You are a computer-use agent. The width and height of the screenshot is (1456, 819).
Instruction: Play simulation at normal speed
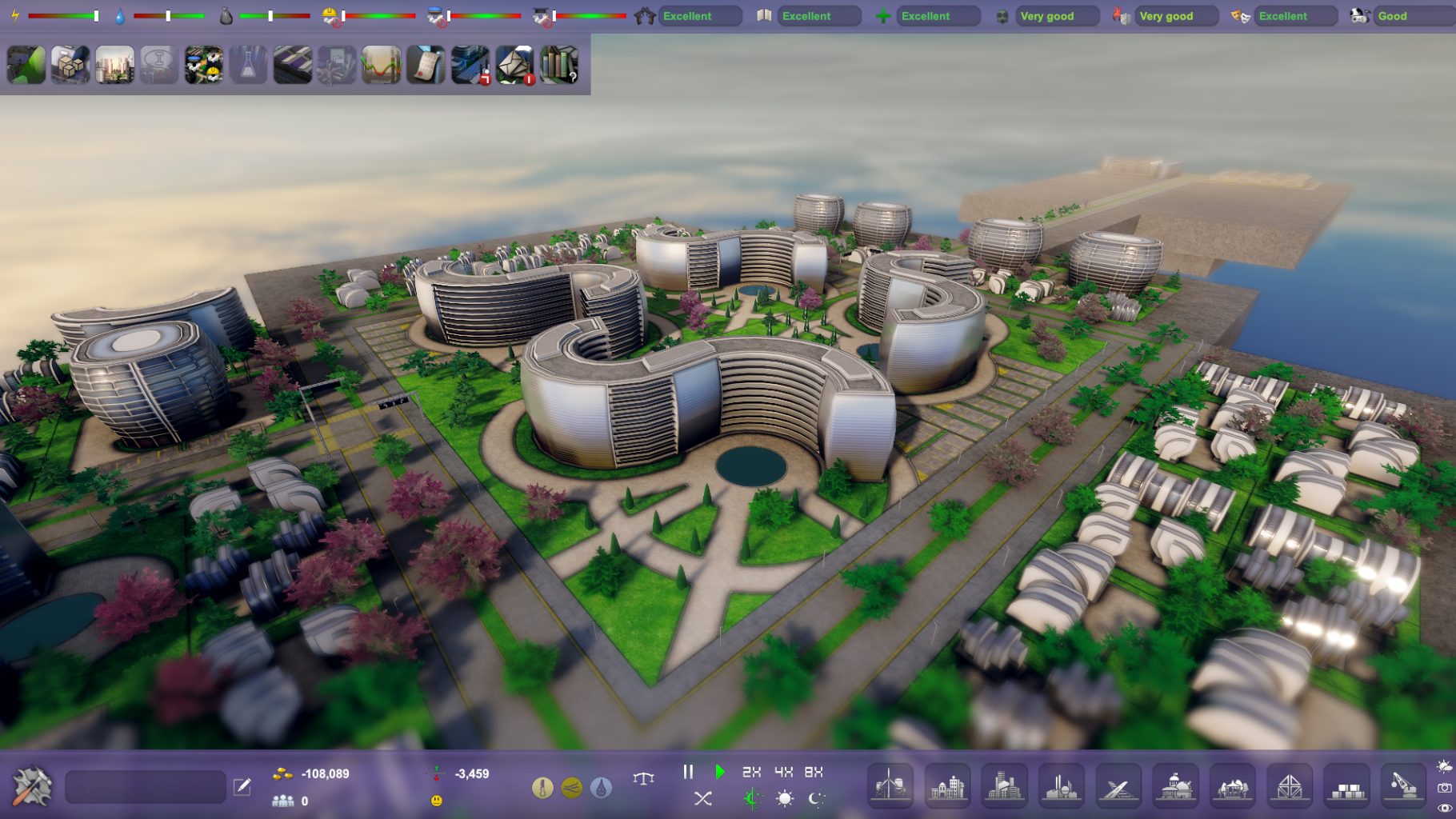(x=720, y=772)
